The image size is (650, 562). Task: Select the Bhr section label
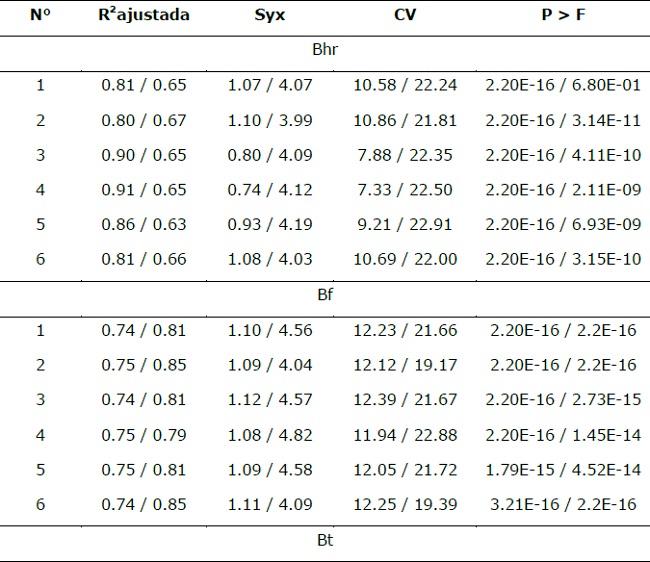coord(324,50)
